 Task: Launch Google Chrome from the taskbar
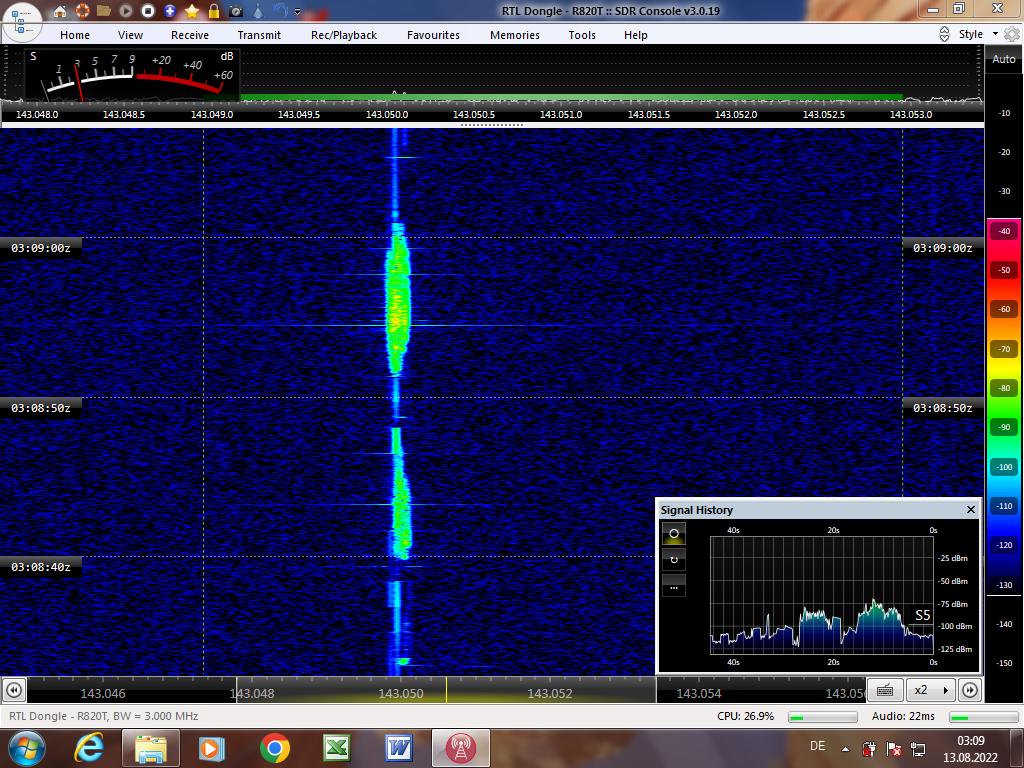(x=274, y=748)
